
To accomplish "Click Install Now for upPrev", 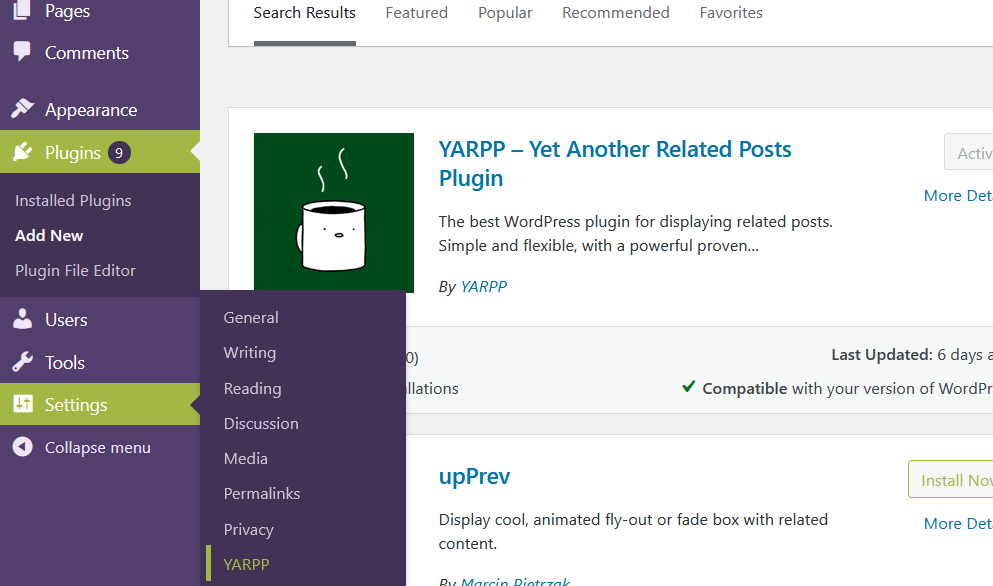I will tap(954, 480).
